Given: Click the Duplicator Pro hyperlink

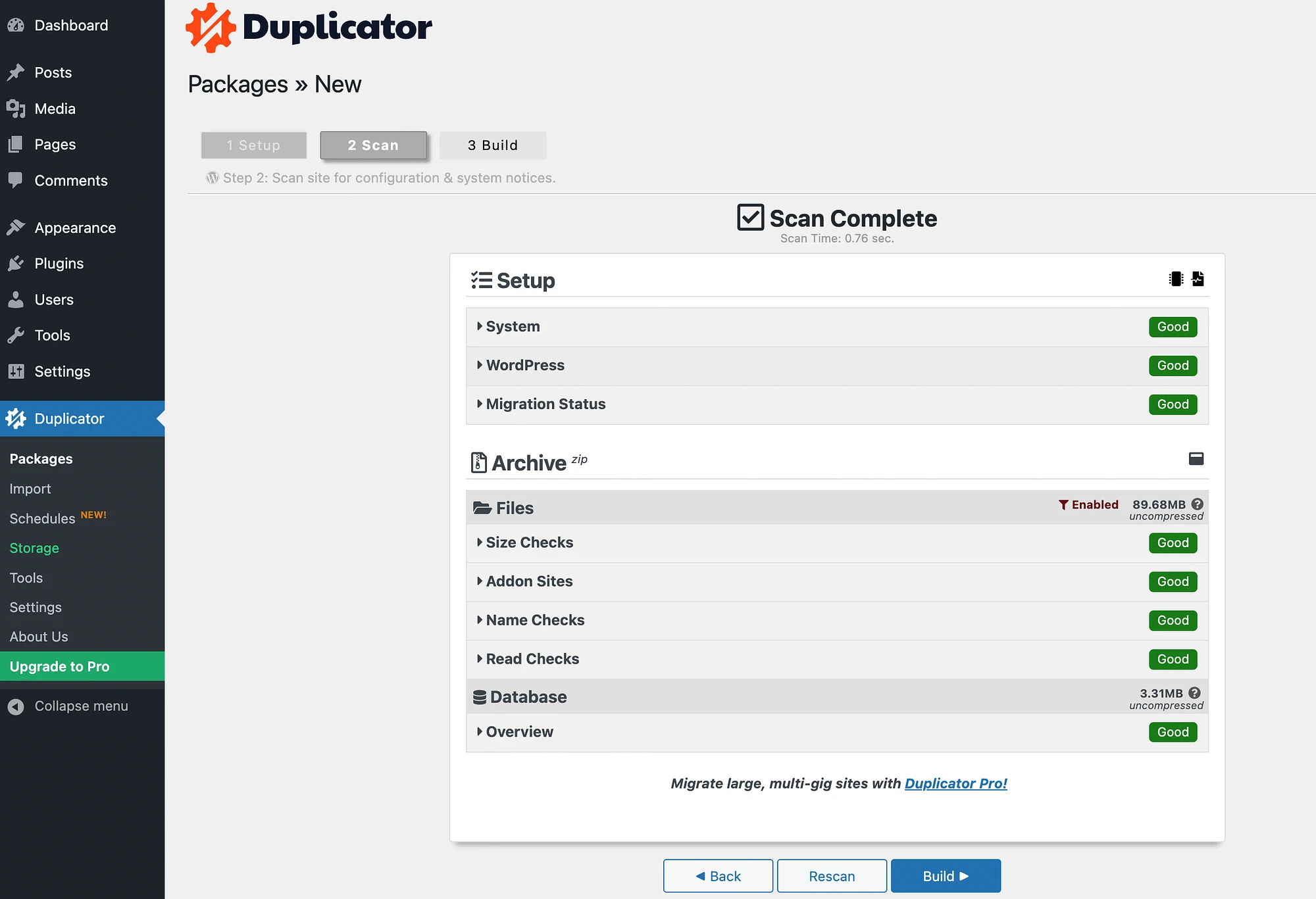Looking at the screenshot, I should [956, 783].
